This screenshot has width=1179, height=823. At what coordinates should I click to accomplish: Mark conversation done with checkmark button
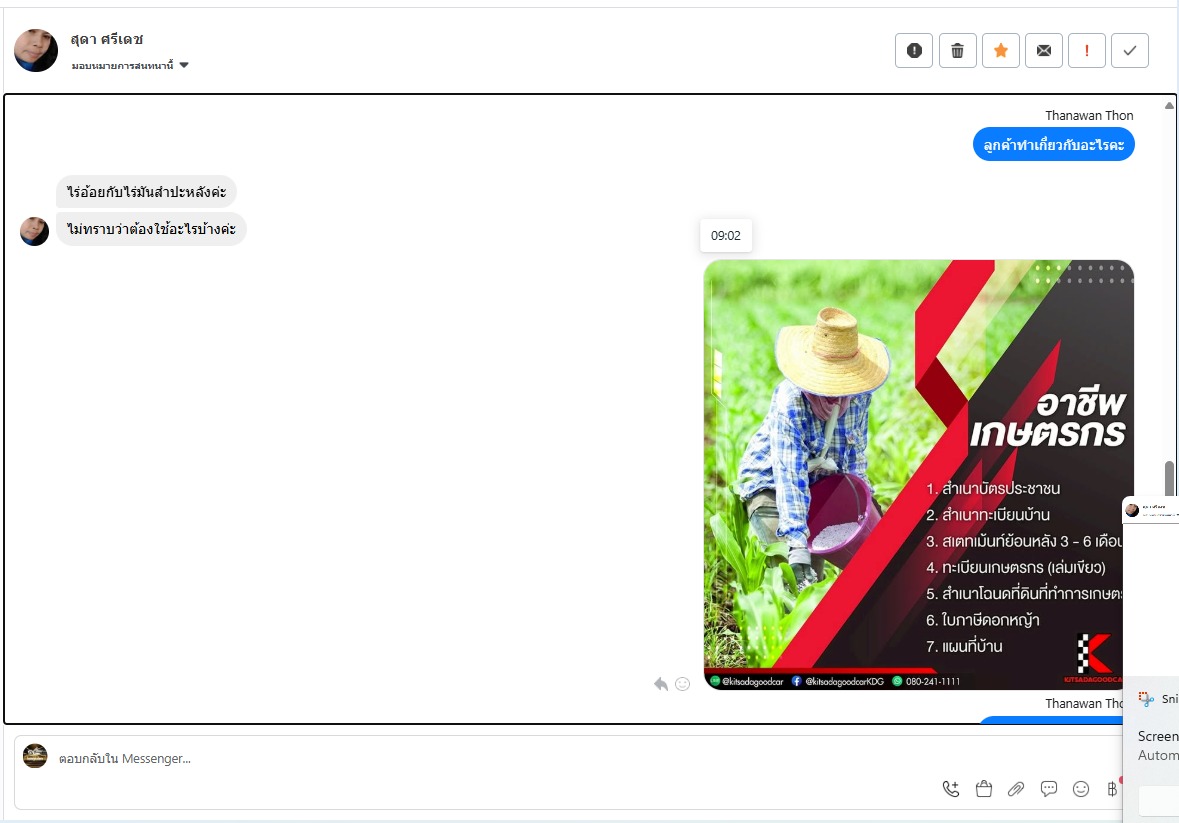pyautogui.click(x=1129, y=51)
